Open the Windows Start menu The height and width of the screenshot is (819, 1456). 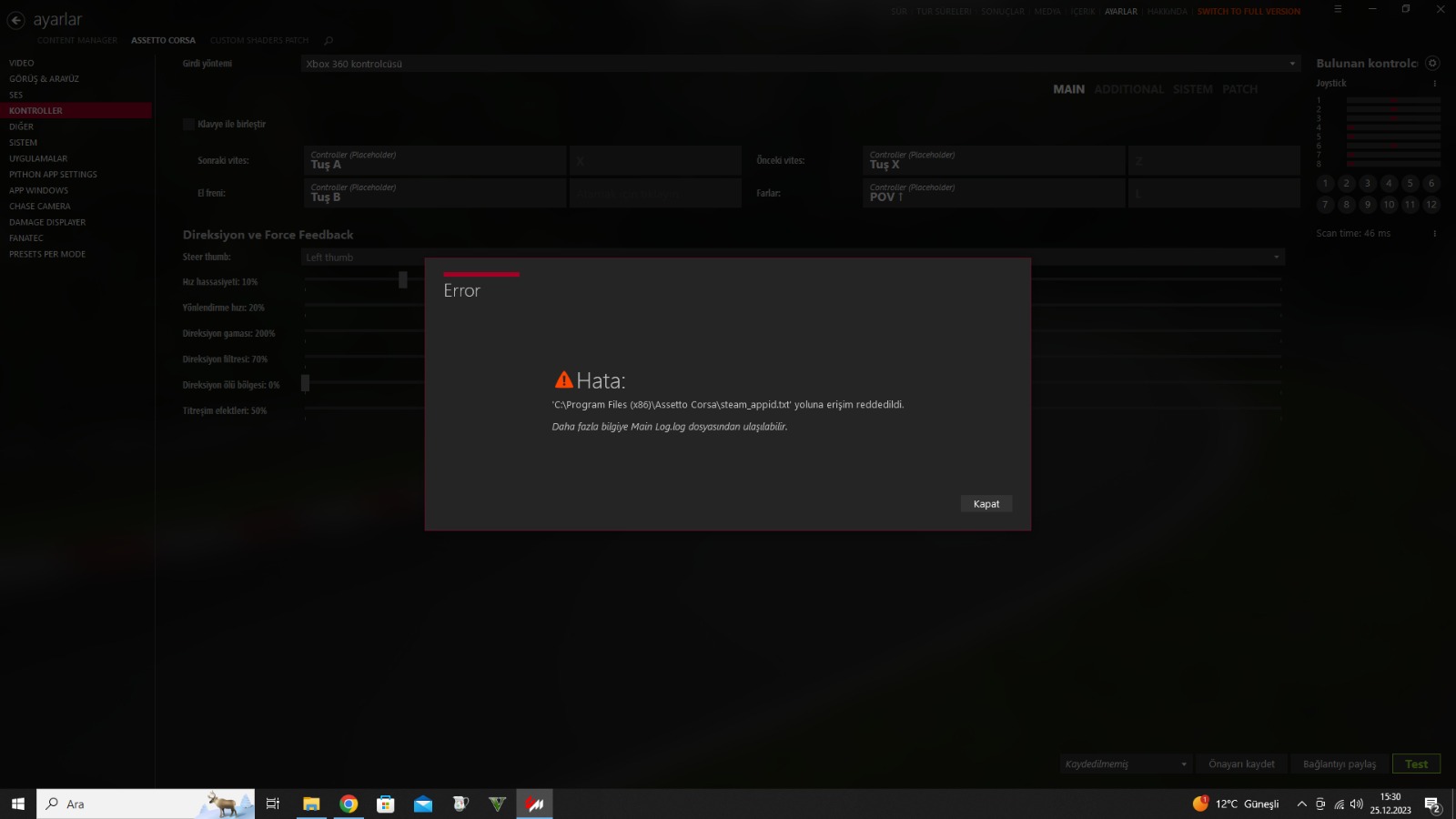tap(18, 804)
